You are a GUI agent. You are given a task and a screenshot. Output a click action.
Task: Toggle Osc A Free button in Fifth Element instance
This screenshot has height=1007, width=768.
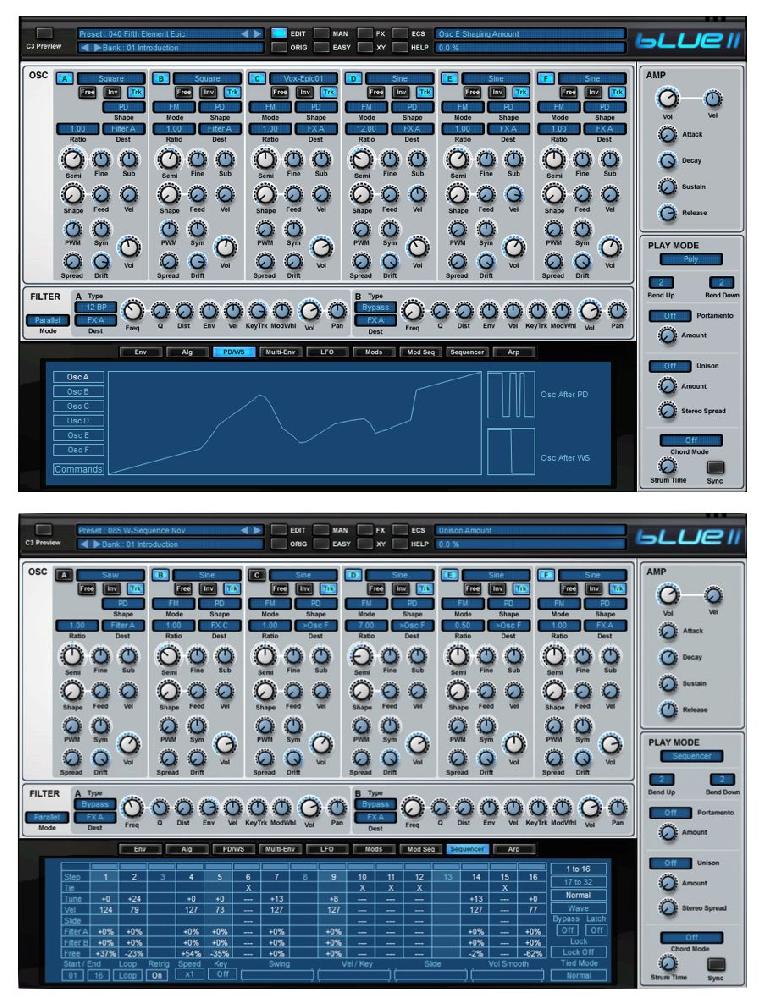87,92
